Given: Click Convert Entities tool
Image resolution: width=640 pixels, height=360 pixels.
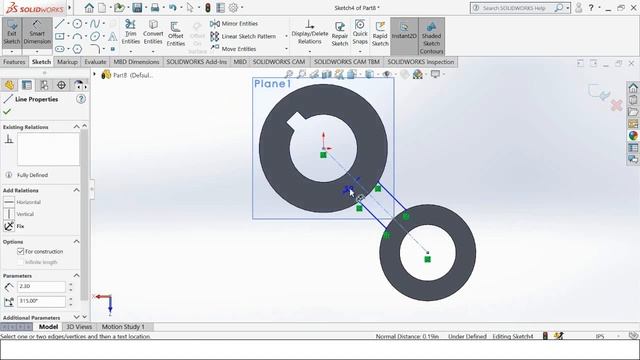Looking at the screenshot, I should click(x=153, y=32).
